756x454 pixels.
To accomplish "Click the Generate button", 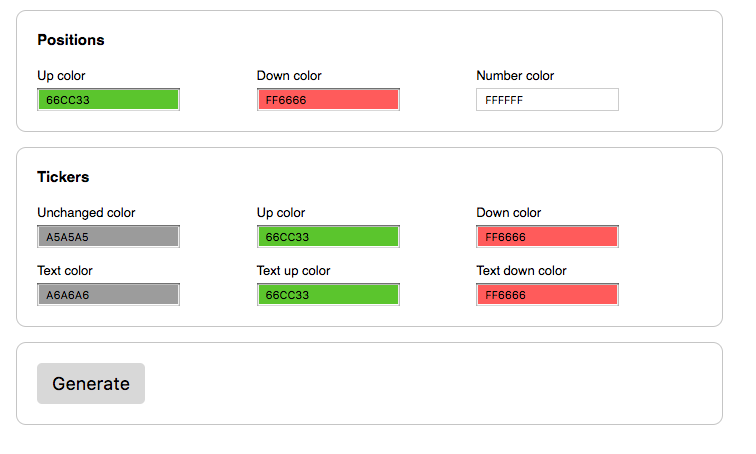I will pyautogui.click(x=91, y=383).
